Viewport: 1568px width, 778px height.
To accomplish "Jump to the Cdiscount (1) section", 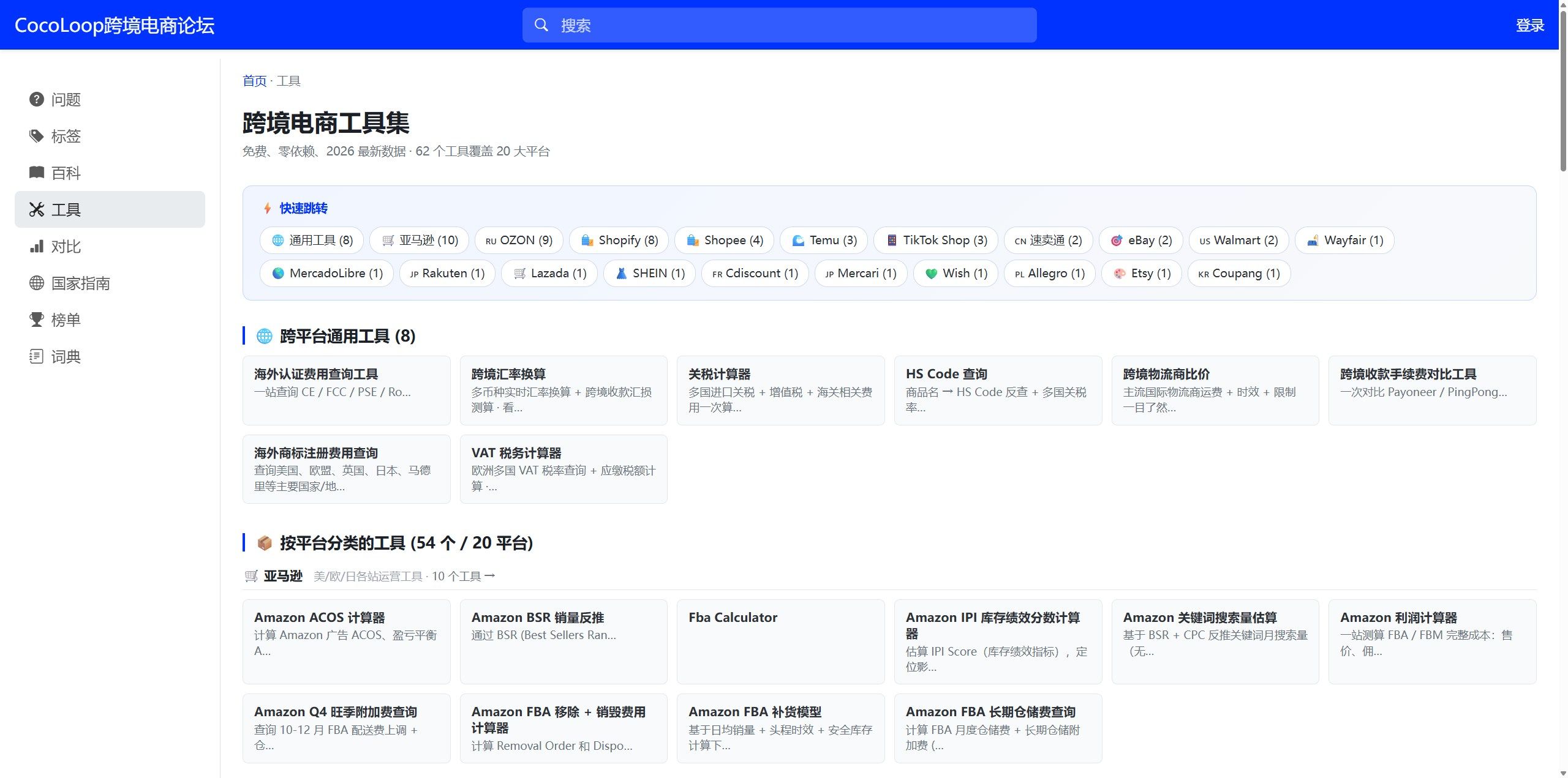I will click(x=755, y=274).
